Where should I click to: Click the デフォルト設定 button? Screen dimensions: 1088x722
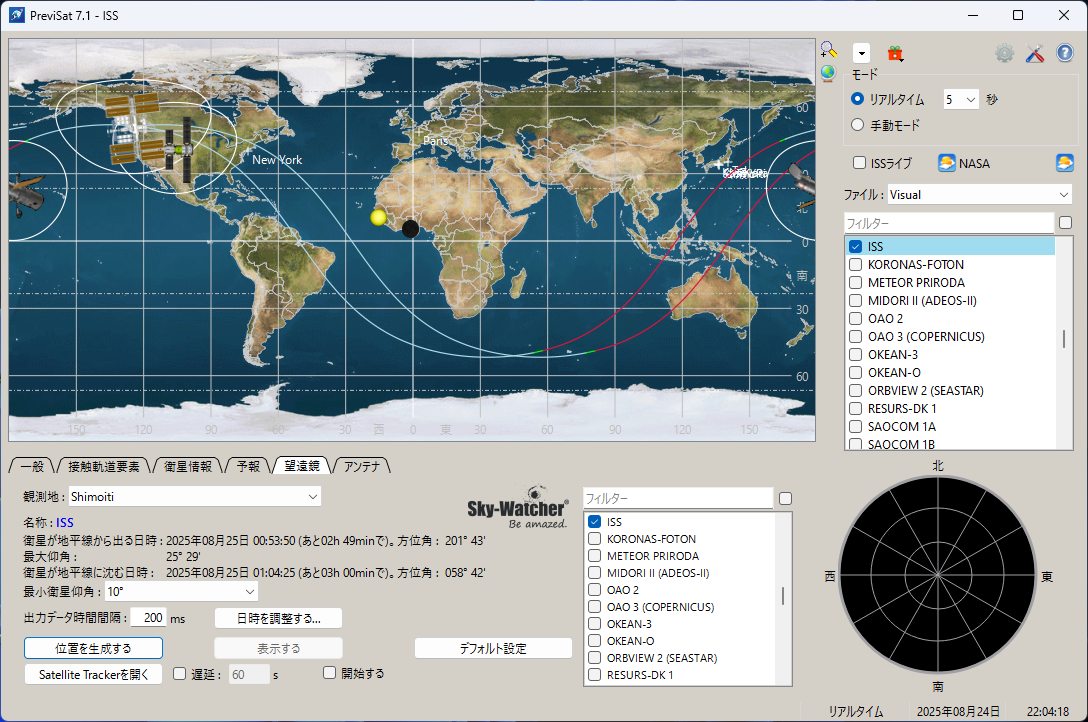[493, 648]
